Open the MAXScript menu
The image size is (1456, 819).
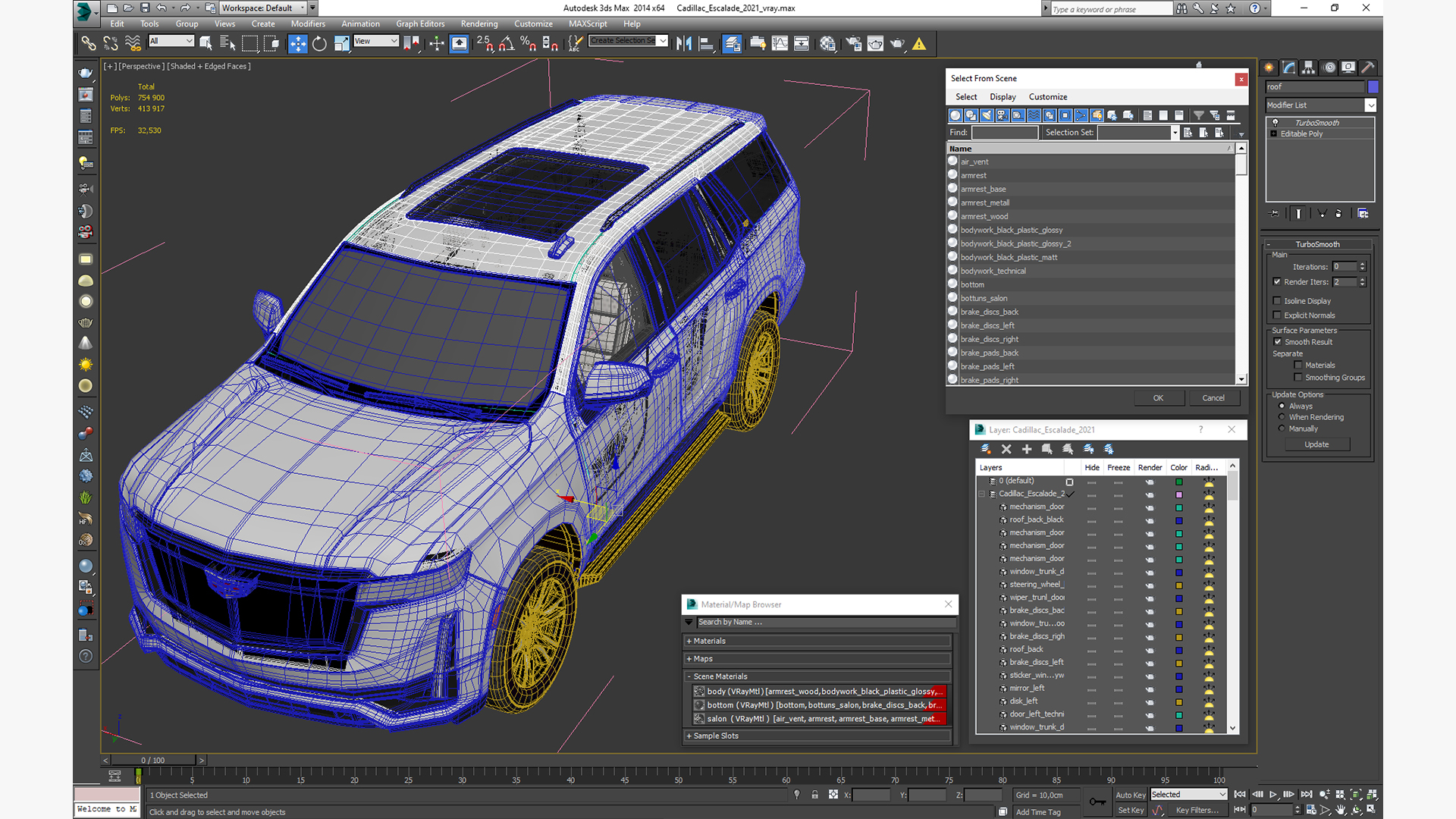tap(588, 24)
